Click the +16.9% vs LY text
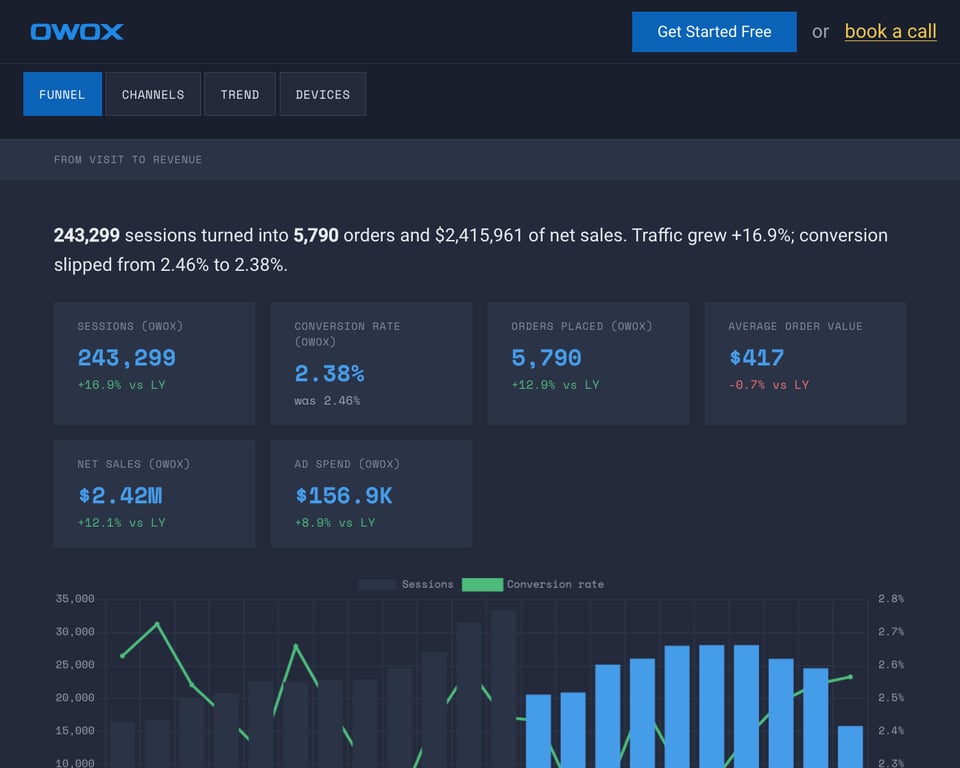The width and height of the screenshot is (960, 768). coord(121,385)
